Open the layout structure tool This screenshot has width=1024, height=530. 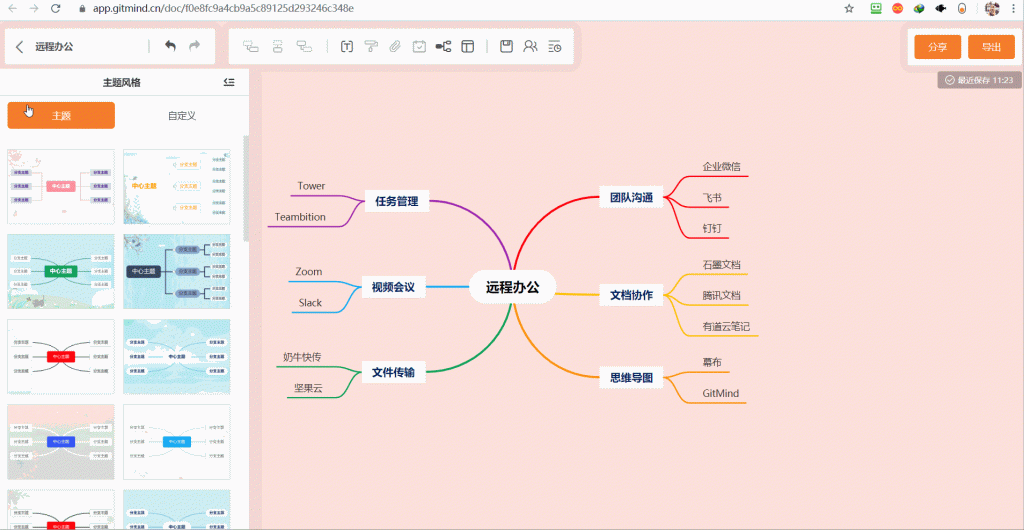pos(443,46)
